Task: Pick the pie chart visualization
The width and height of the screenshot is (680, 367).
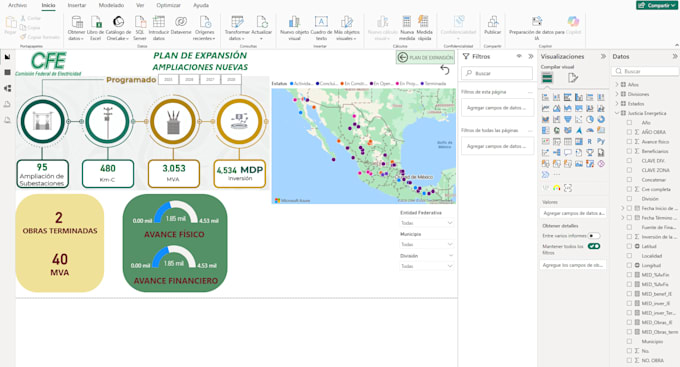Action: click(x=590, y=119)
